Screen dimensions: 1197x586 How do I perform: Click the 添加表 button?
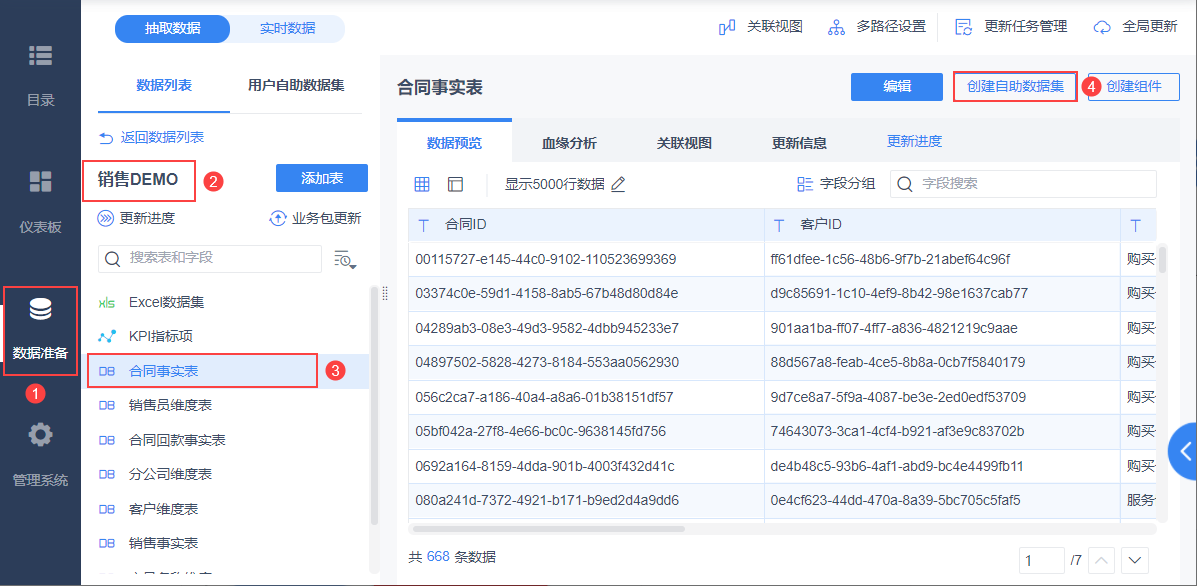pyautogui.click(x=321, y=179)
